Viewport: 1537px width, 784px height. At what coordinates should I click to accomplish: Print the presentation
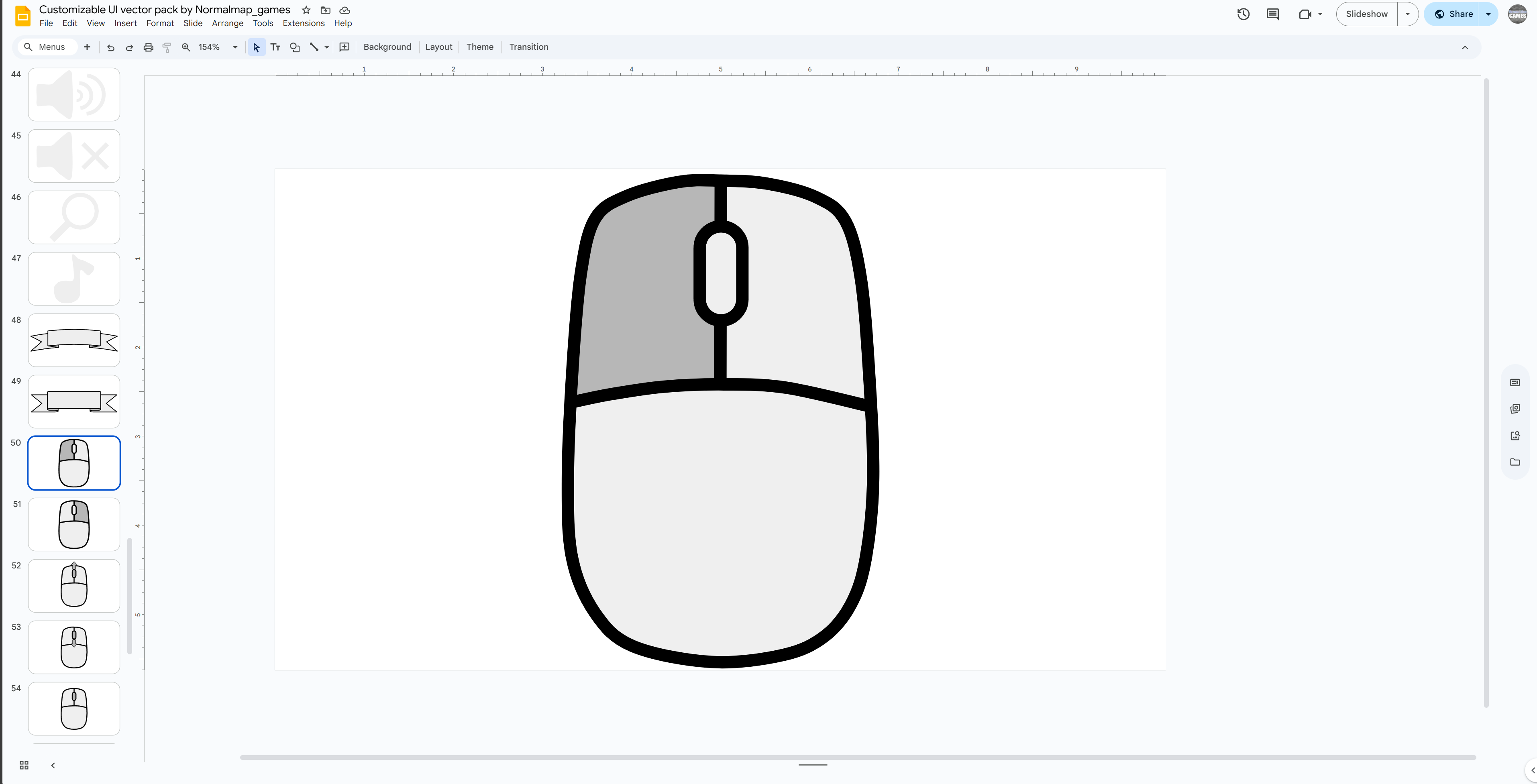pos(148,47)
